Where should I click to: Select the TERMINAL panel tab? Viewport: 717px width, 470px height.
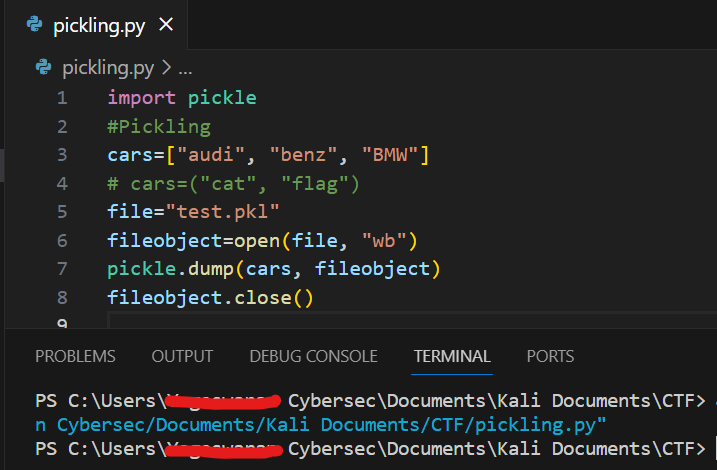[452, 356]
